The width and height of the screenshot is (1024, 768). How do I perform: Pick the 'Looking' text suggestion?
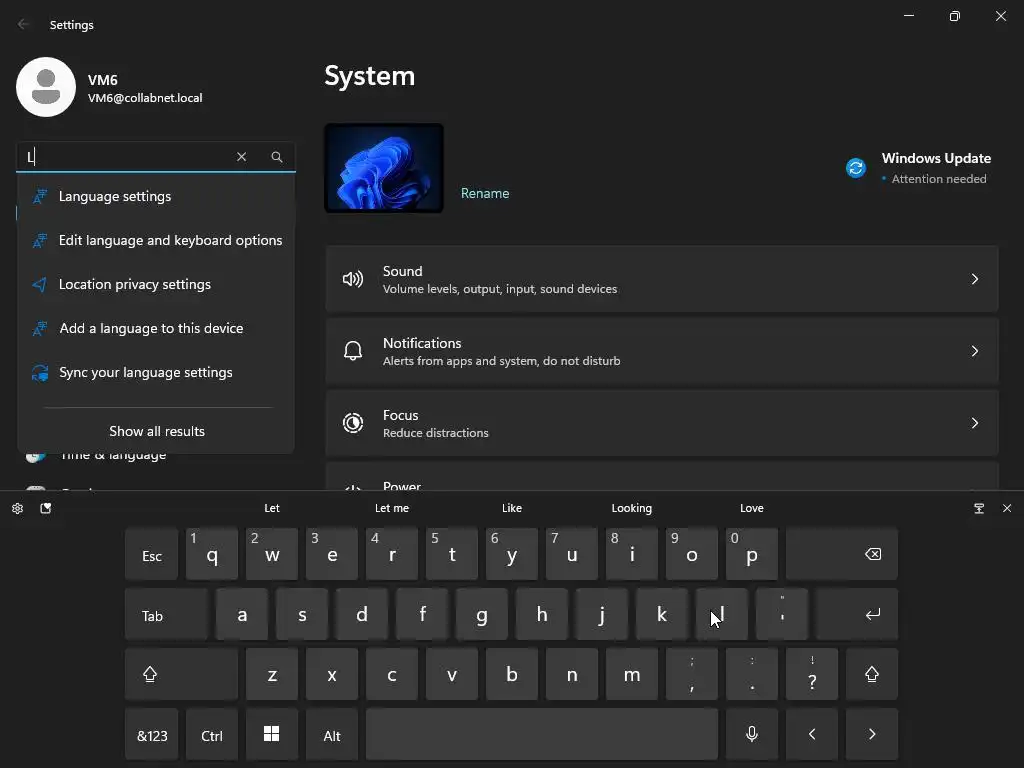pyautogui.click(x=632, y=508)
